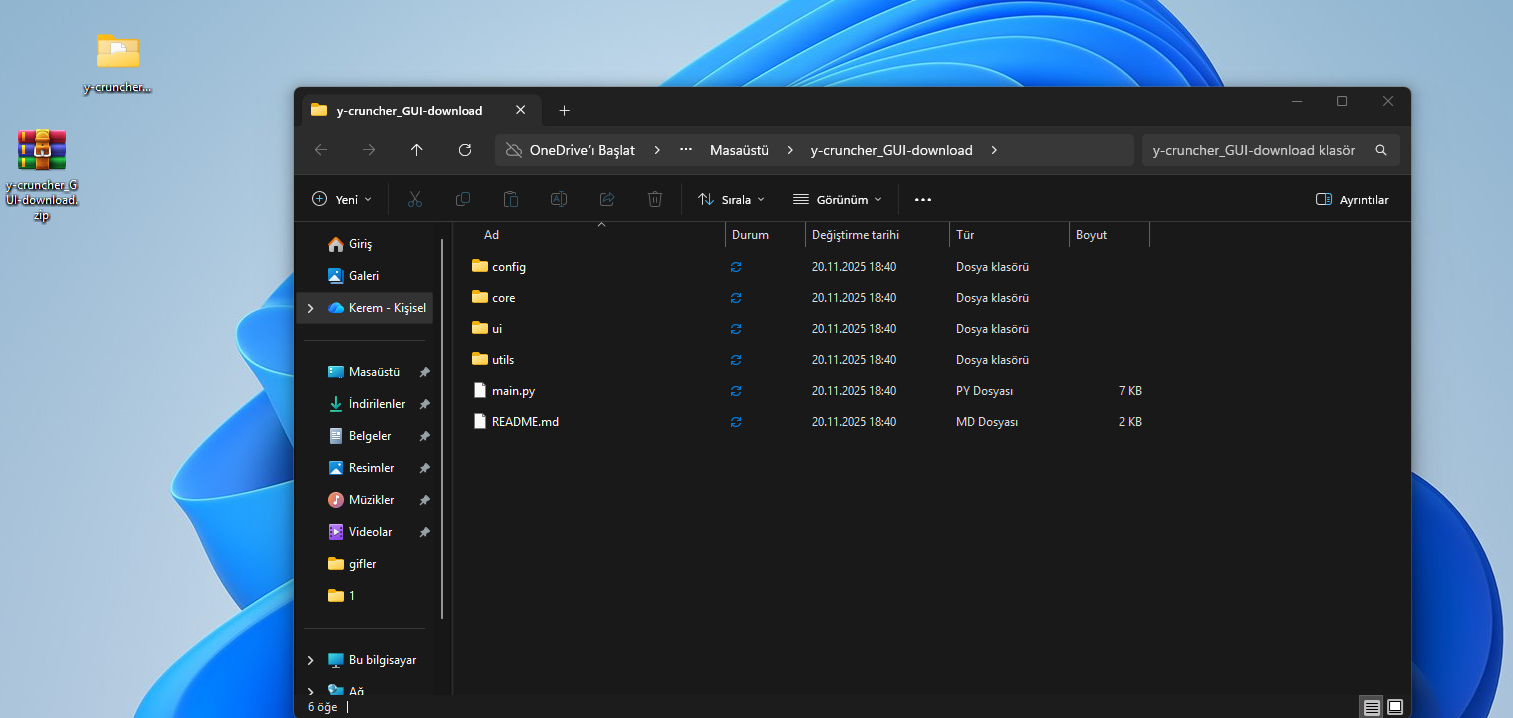This screenshot has width=1513, height=718.
Task: Select the y-cruncher folder on the desktop
Action: click(x=118, y=62)
